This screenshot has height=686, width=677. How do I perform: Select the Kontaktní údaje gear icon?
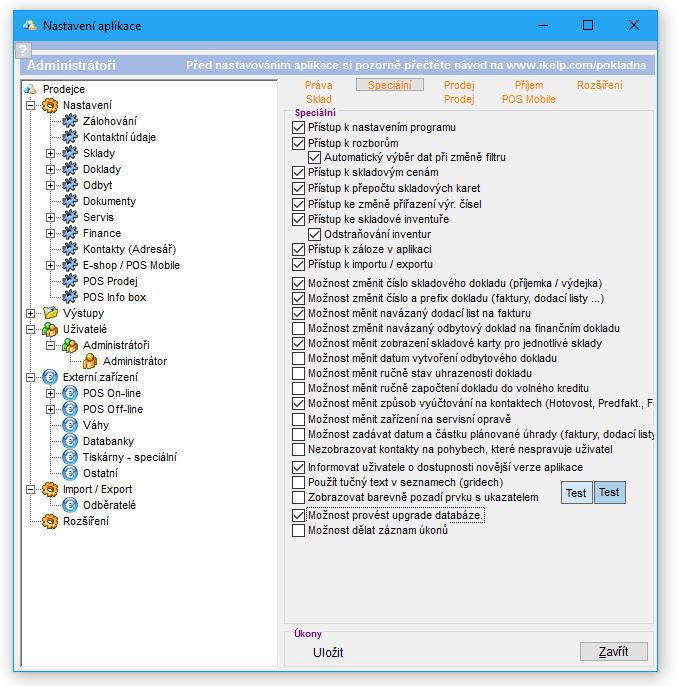point(69,137)
